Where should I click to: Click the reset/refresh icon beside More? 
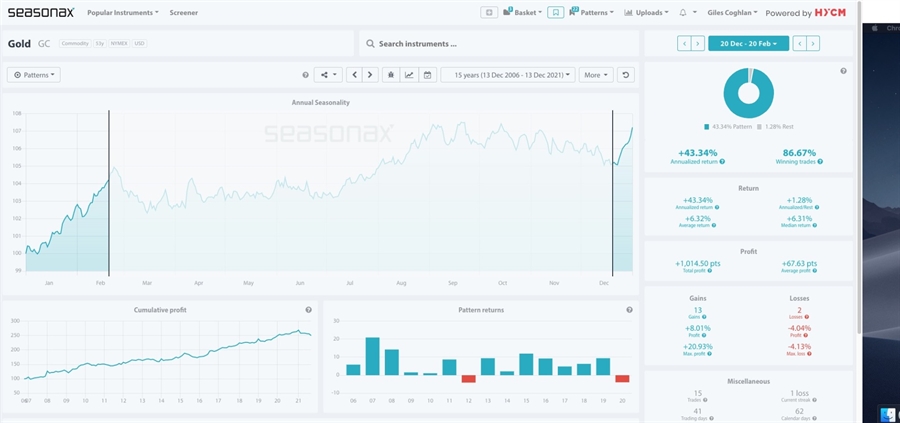coord(626,75)
